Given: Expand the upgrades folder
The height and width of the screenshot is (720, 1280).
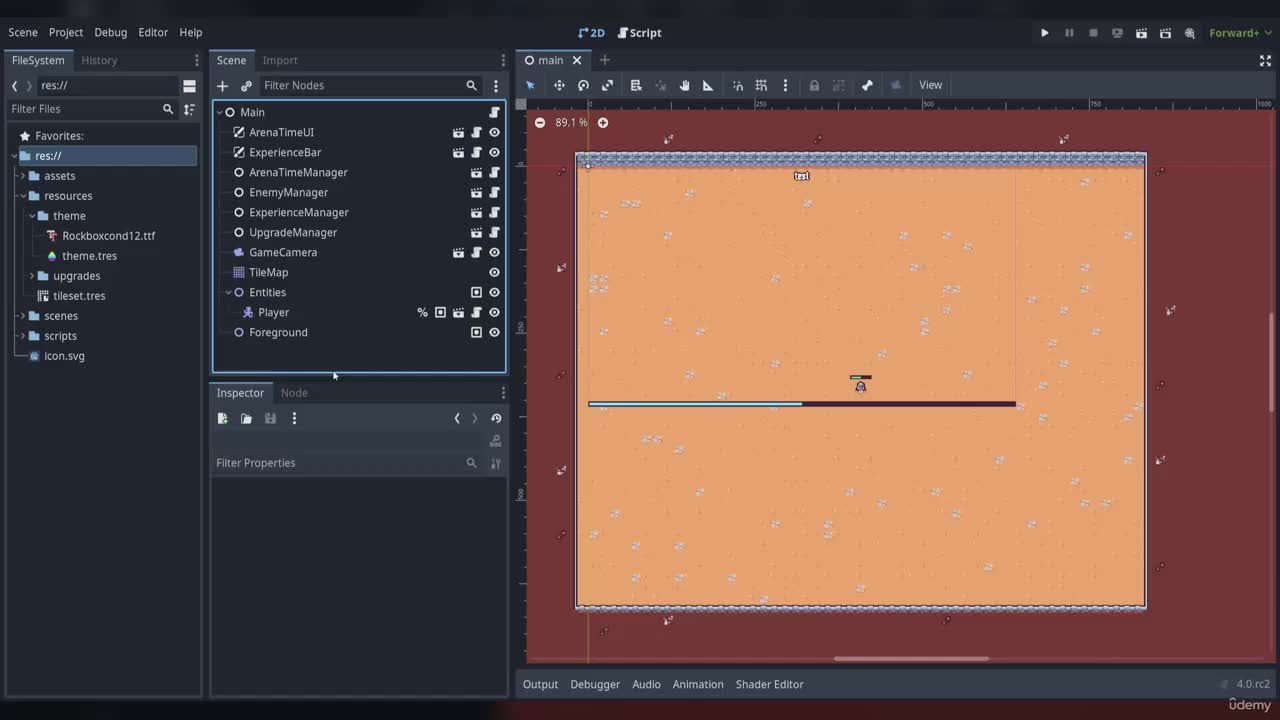Looking at the screenshot, I should (32, 276).
